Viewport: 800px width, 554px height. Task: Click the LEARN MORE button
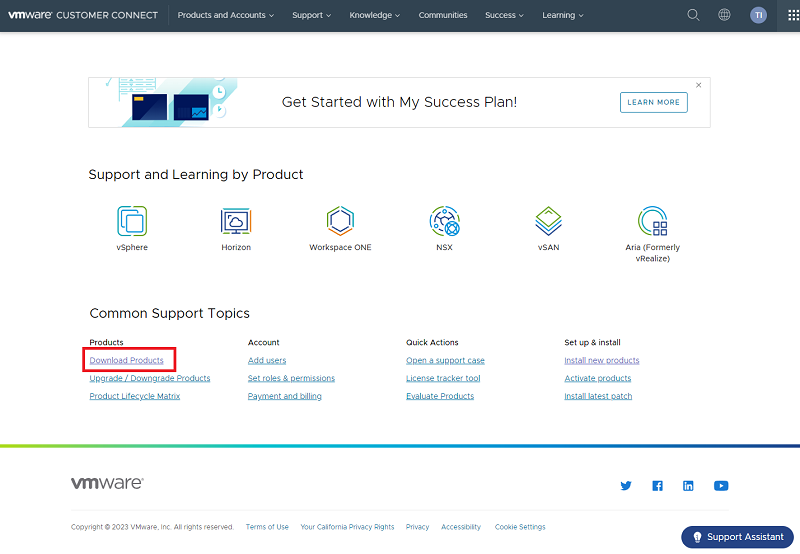point(654,103)
